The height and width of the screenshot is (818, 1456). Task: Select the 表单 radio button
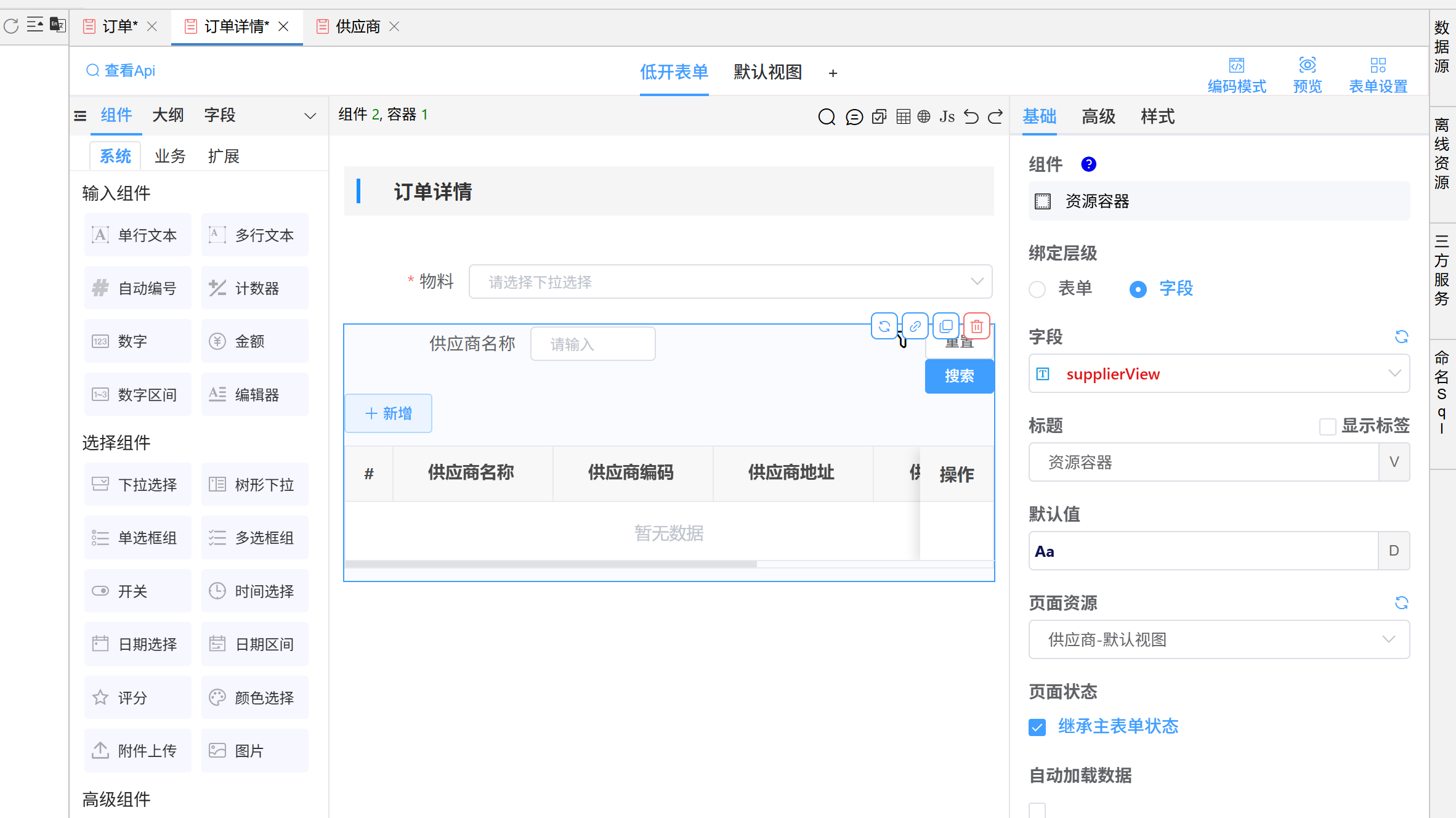point(1037,289)
